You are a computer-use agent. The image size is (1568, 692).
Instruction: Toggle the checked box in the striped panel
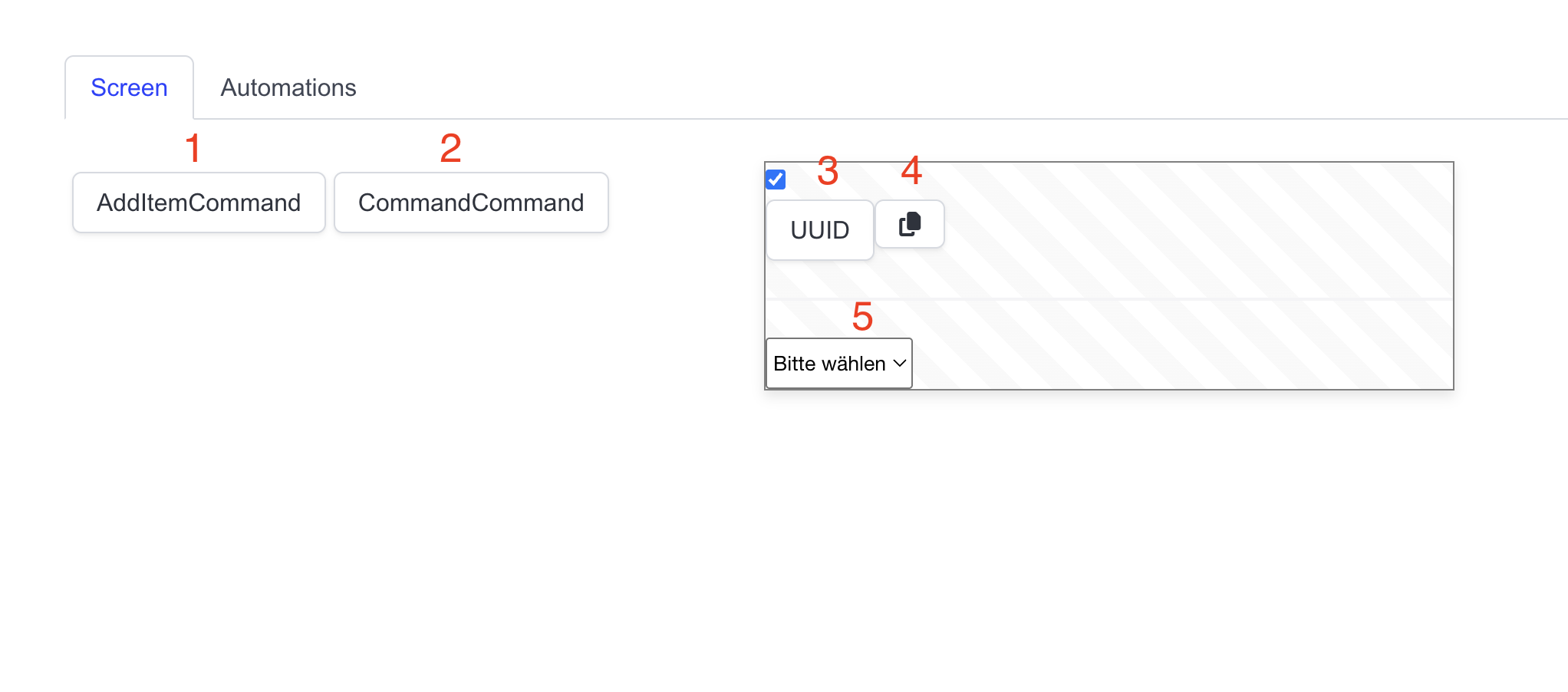[776, 180]
